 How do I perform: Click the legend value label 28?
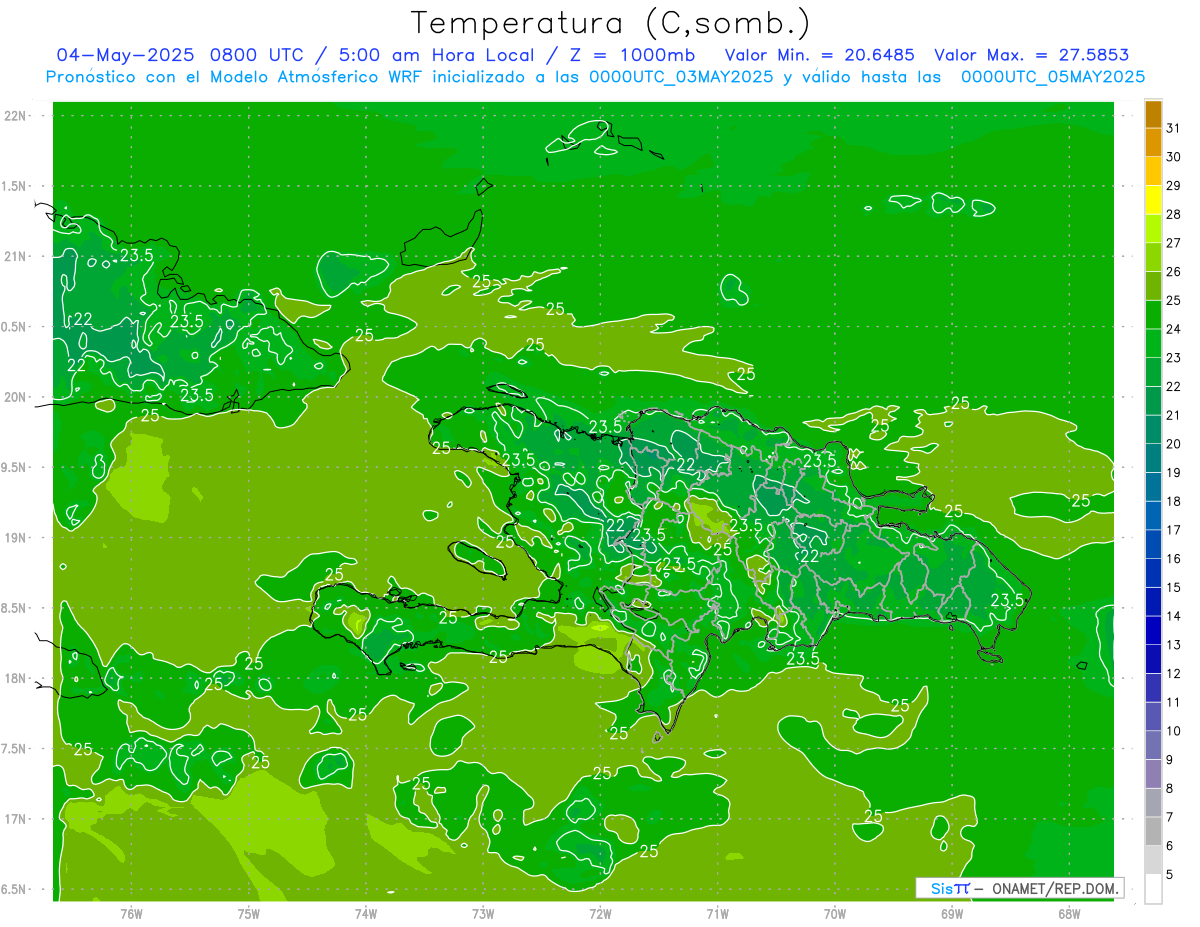1173,214
